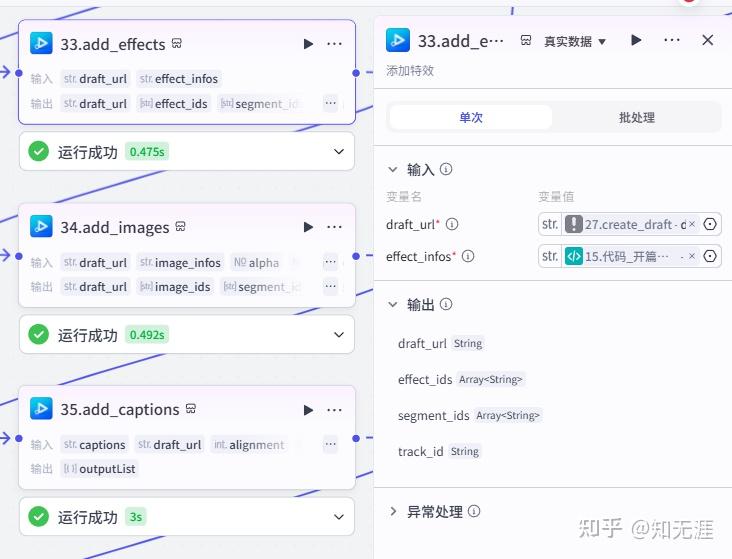
Task: Expand the 3s run result chevron
Action: (339, 517)
